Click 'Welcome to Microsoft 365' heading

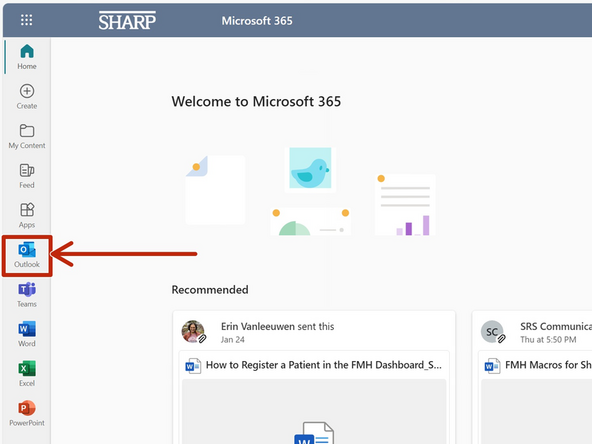tap(256, 102)
